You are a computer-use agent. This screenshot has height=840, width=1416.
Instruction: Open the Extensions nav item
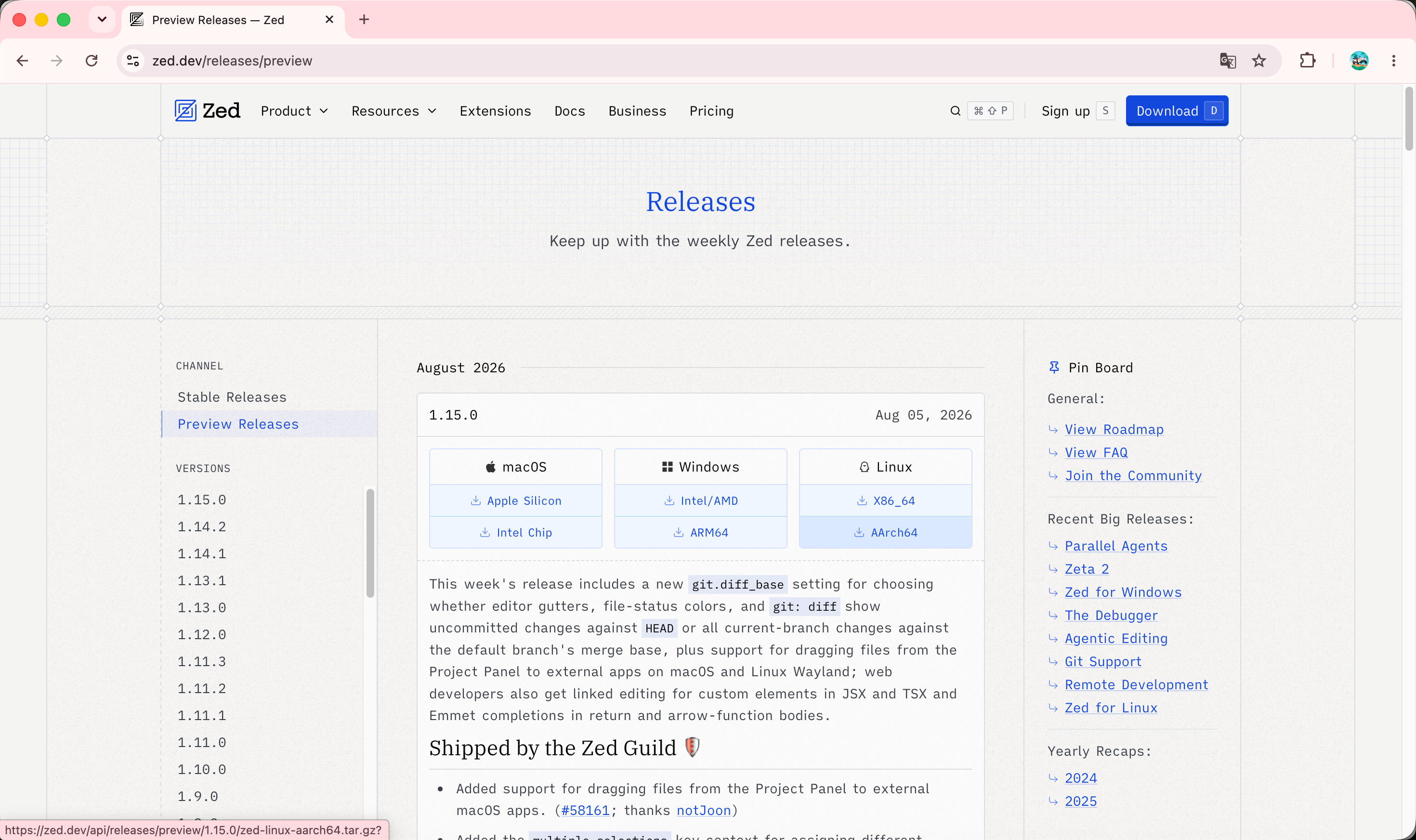click(x=495, y=111)
